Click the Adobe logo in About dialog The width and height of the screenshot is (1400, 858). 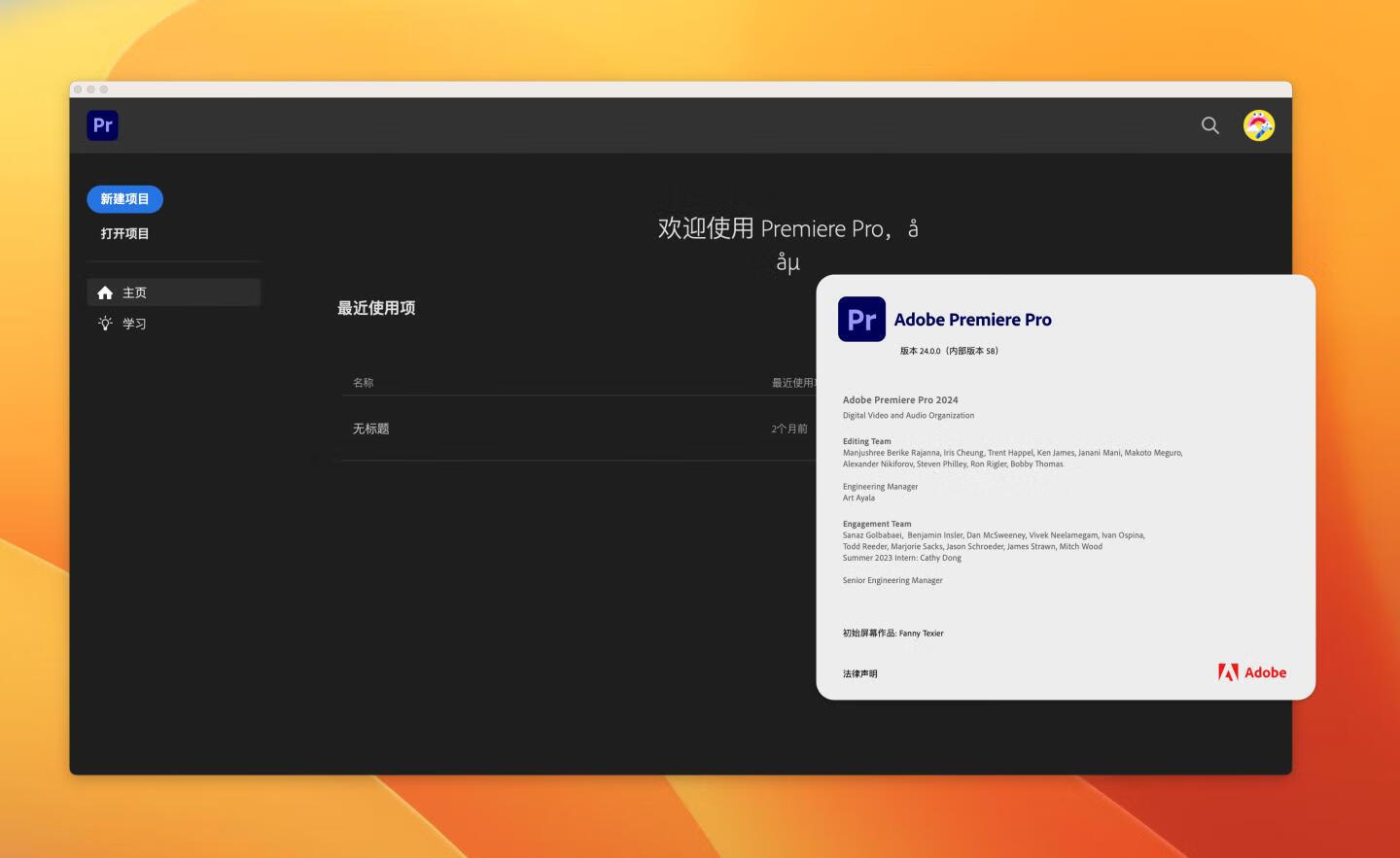click(1252, 672)
